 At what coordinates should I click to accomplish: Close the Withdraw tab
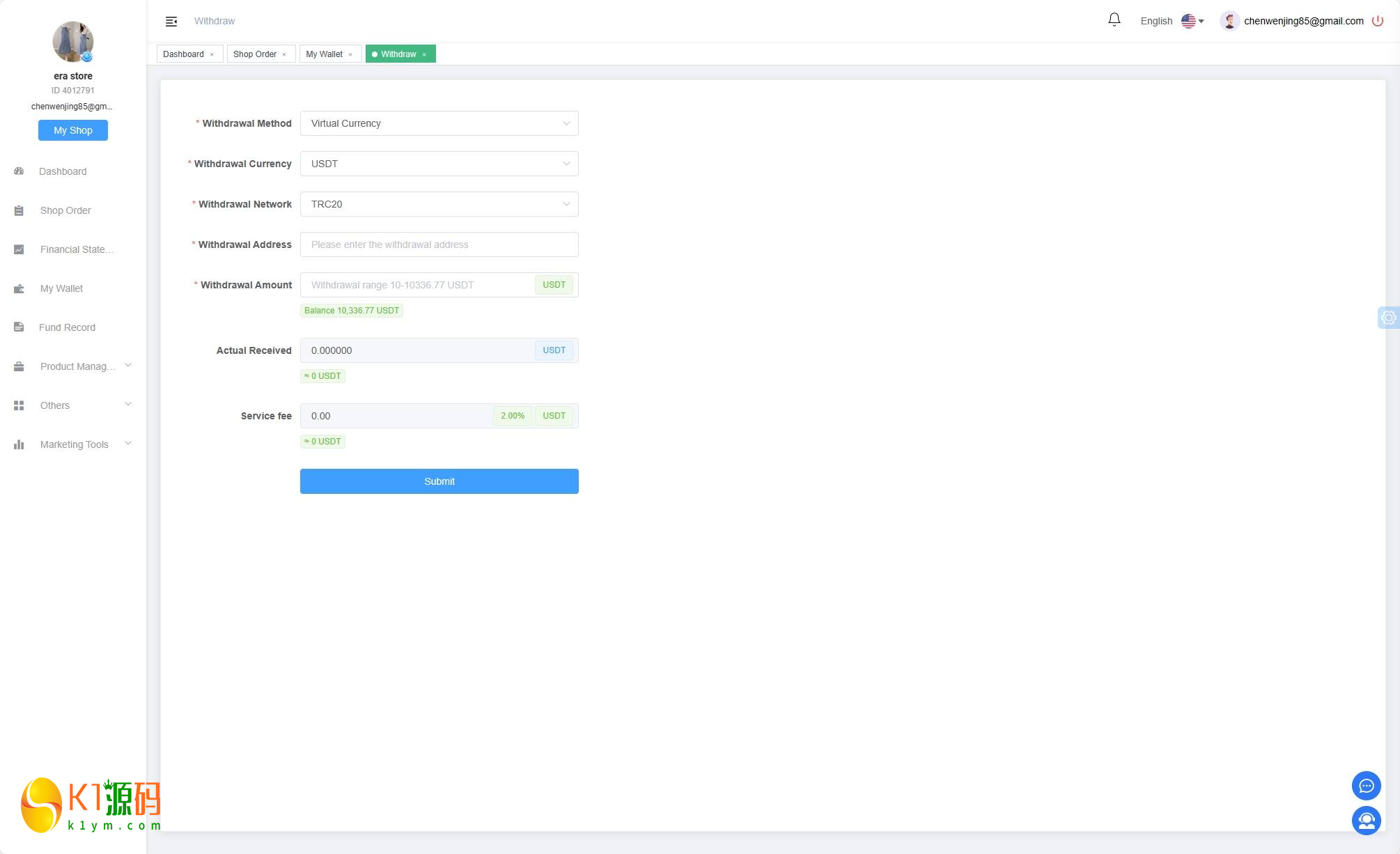tap(424, 54)
